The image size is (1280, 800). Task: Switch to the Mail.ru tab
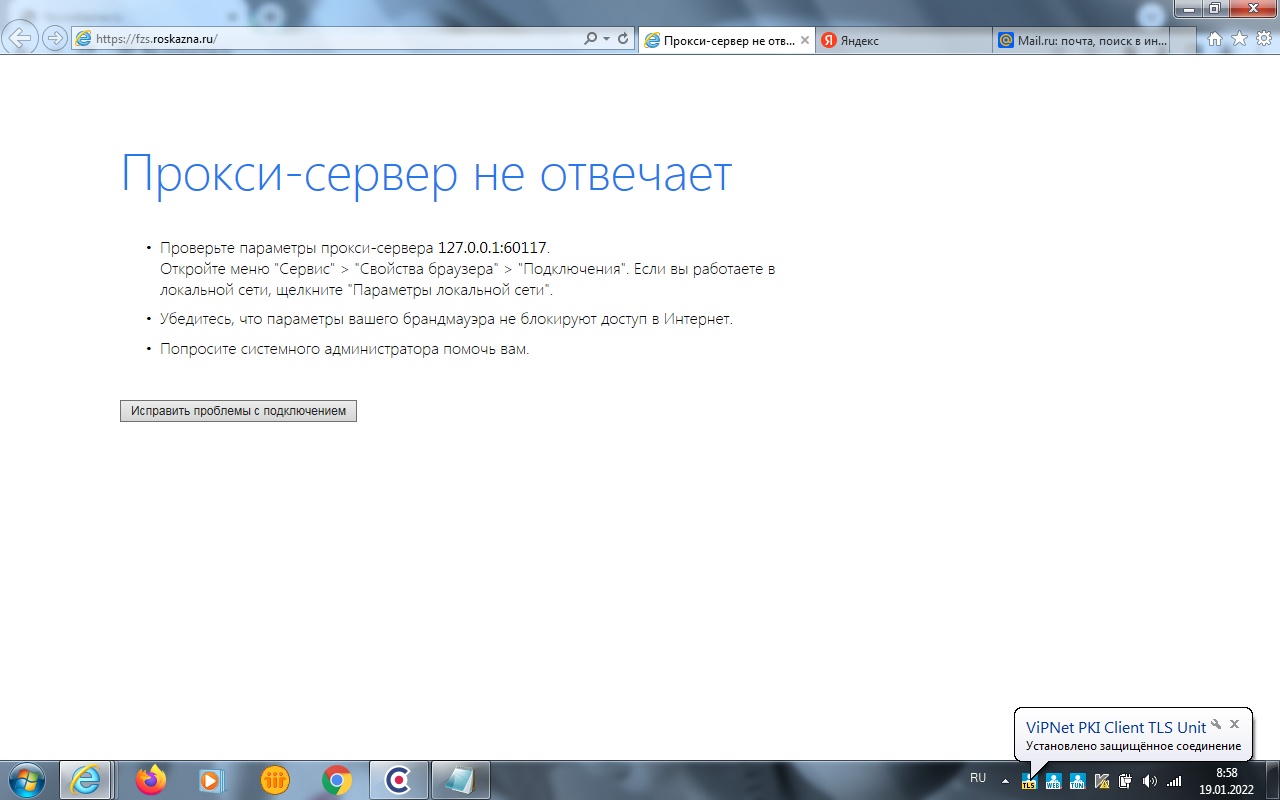pos(1081,40)
